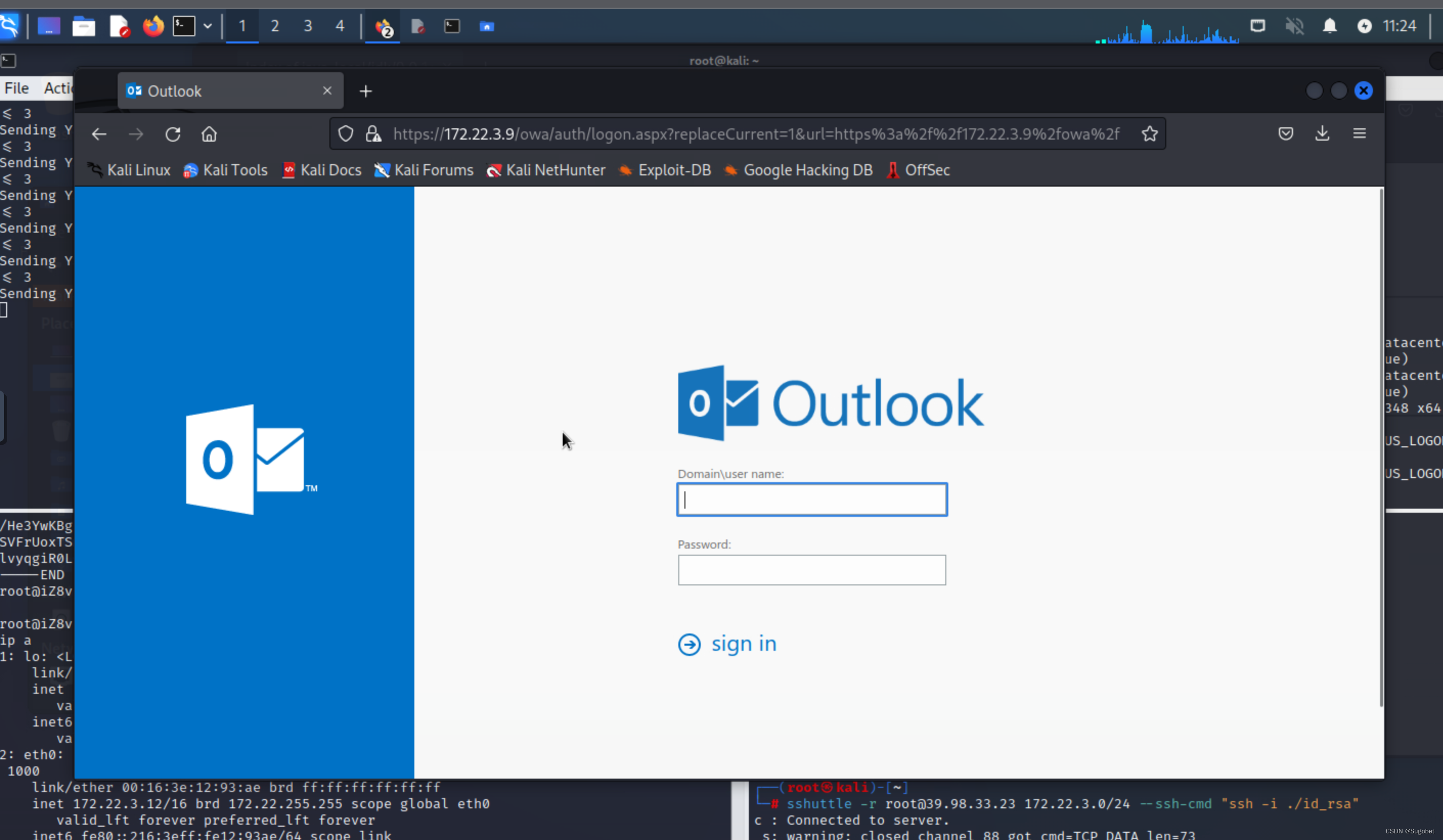Viewport: 1443px width, 840px height.
Task: Switch to workspace 3
Action: coord(308,26)
